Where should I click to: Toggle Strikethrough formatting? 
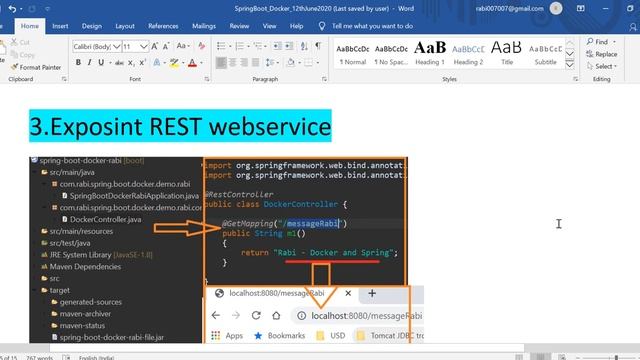point(119,63)
